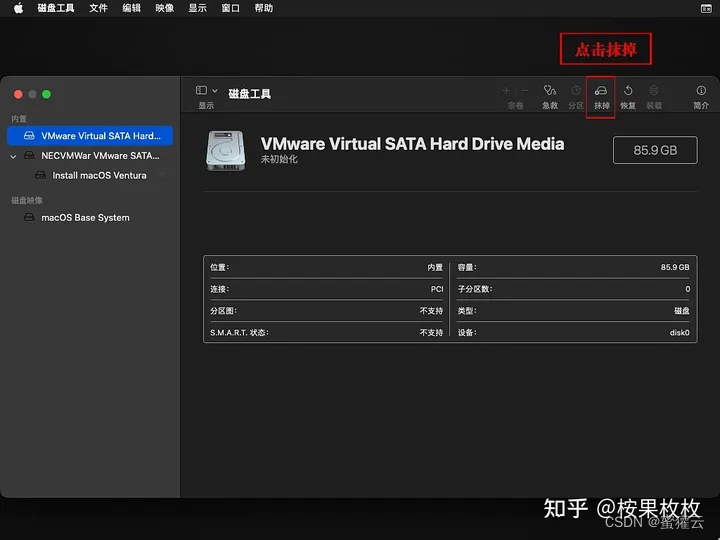Click the 内置 sidebar section header
This screenshot has width=720, height=540.
click(x=19, y=119)
